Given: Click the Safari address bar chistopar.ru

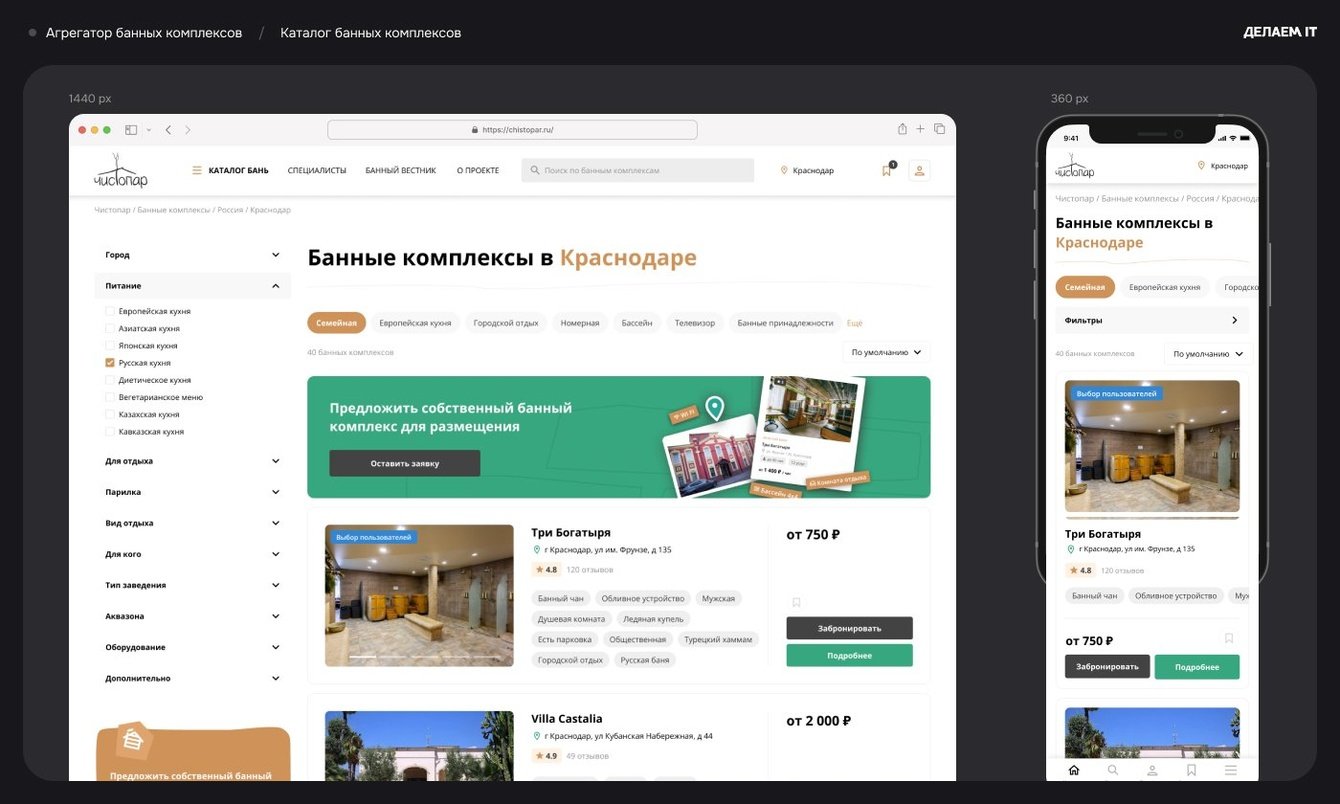Looking at the screenshot, I should [x=512, y=130].
